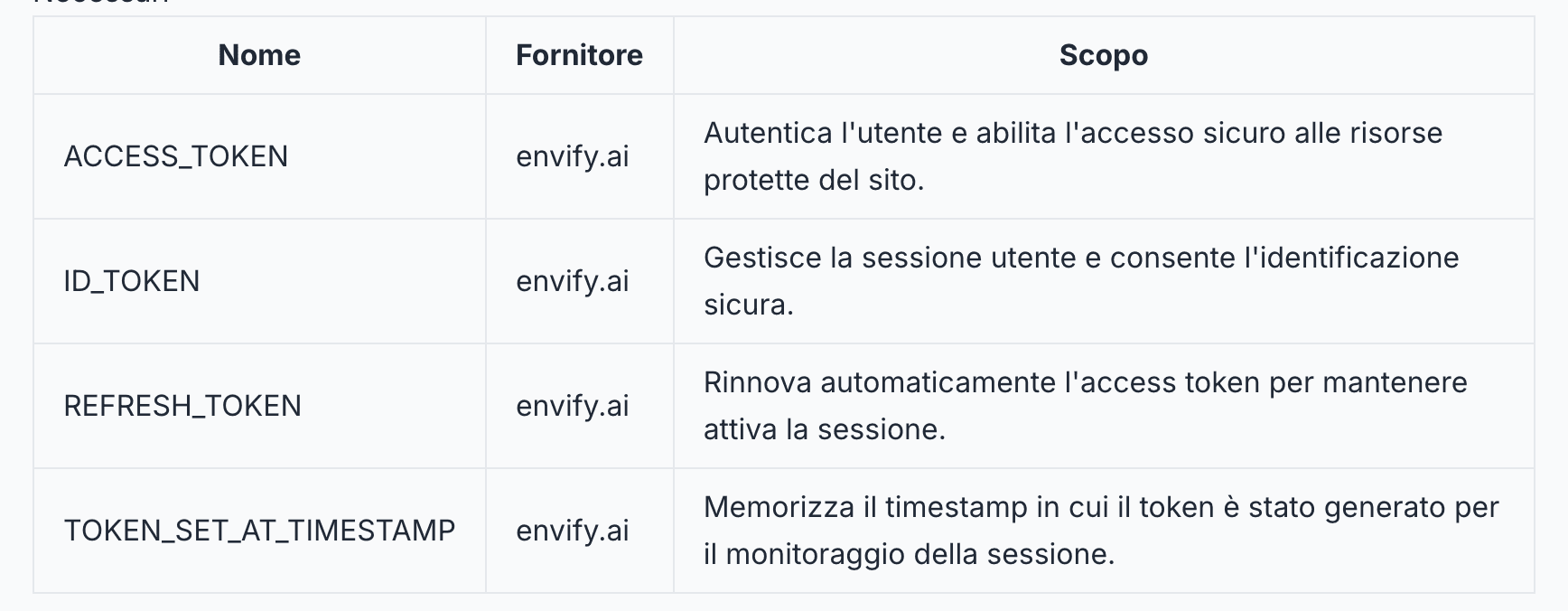Viewport: 1568px width, 611px height.
Task: Select the ACCESS_TOKEN cookie name
Action: 176,156
